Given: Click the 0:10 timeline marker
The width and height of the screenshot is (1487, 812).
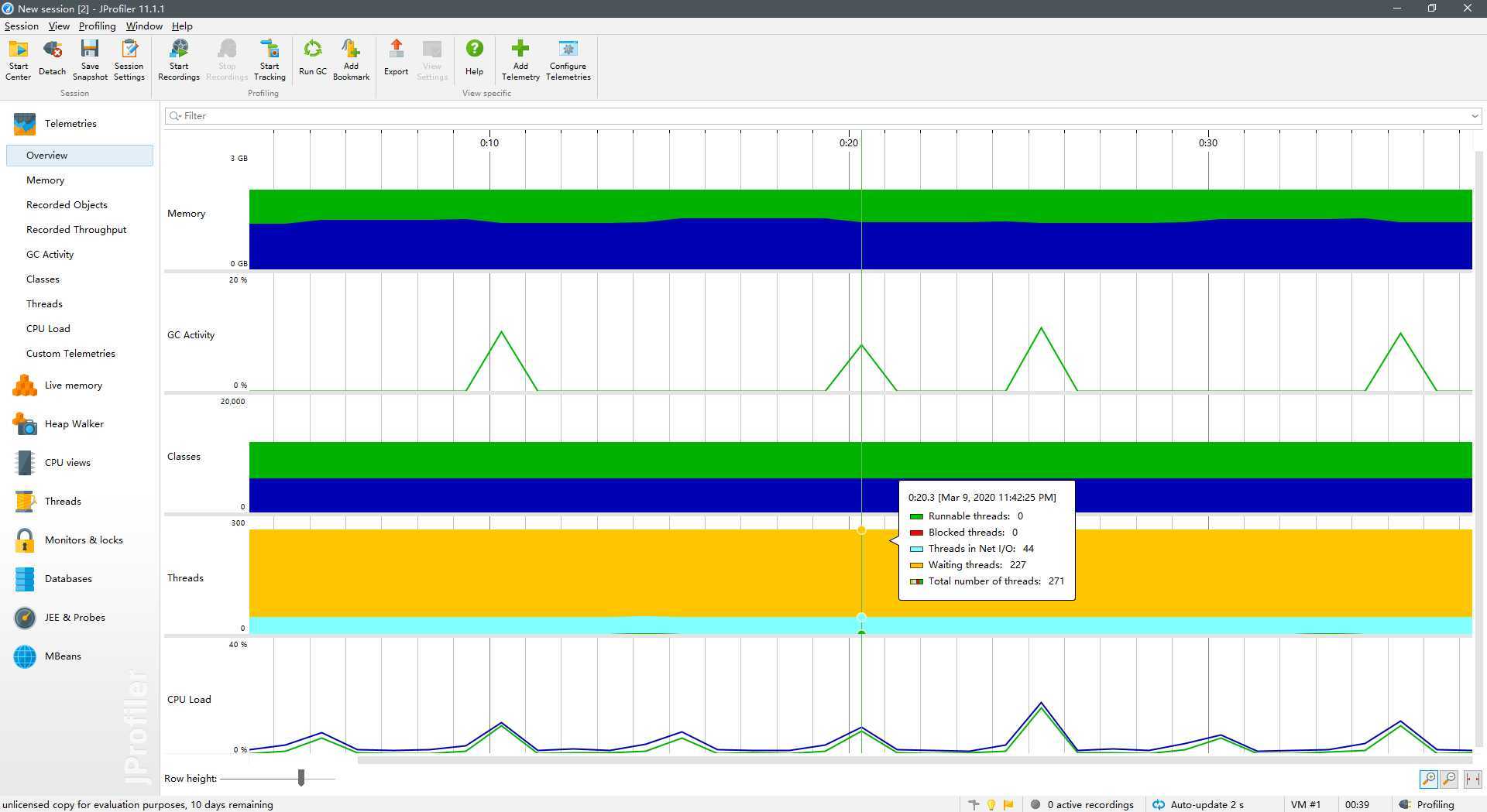Looking at the screenshot, I should [489, 142].
